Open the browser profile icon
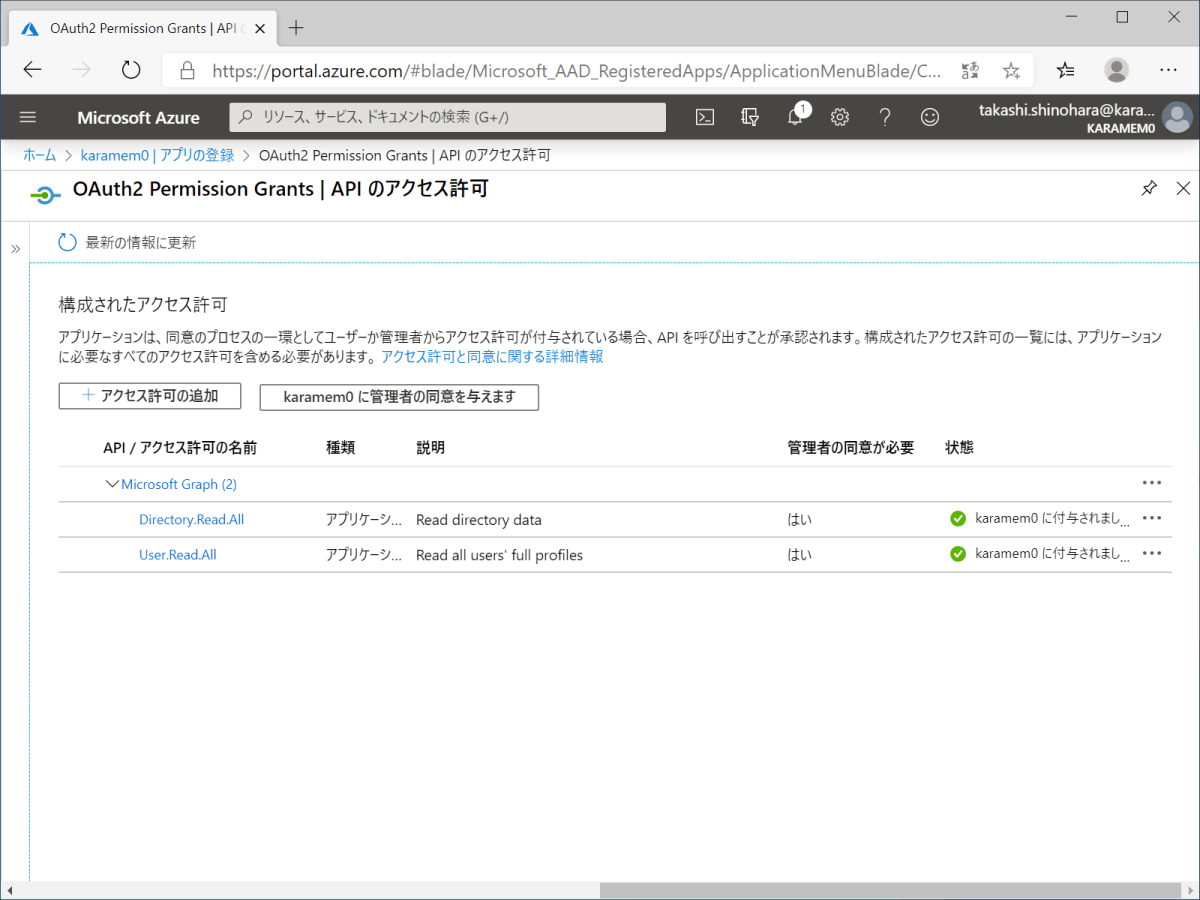 coord(1117,70)
